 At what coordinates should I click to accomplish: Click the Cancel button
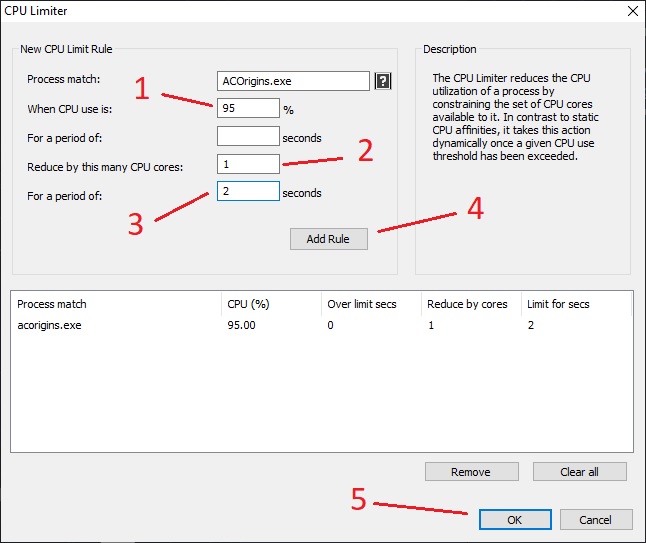[595, 520]
